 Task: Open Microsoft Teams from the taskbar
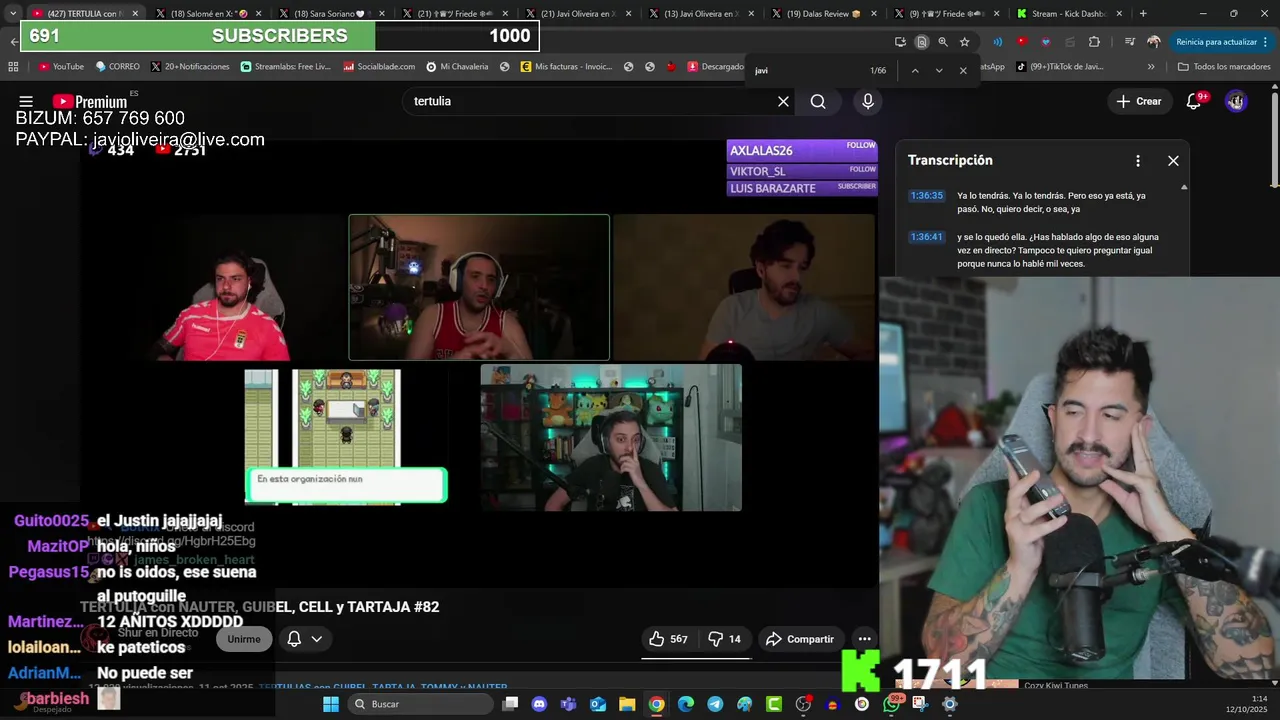pos(569,704)
